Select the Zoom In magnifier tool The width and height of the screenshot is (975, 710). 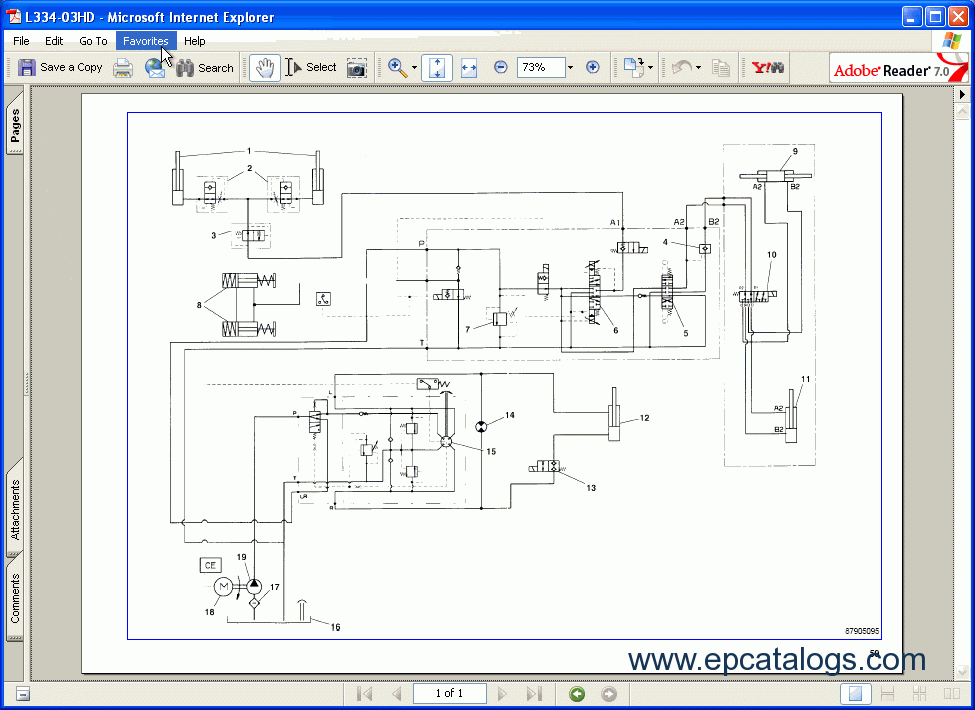coord(397,67)
